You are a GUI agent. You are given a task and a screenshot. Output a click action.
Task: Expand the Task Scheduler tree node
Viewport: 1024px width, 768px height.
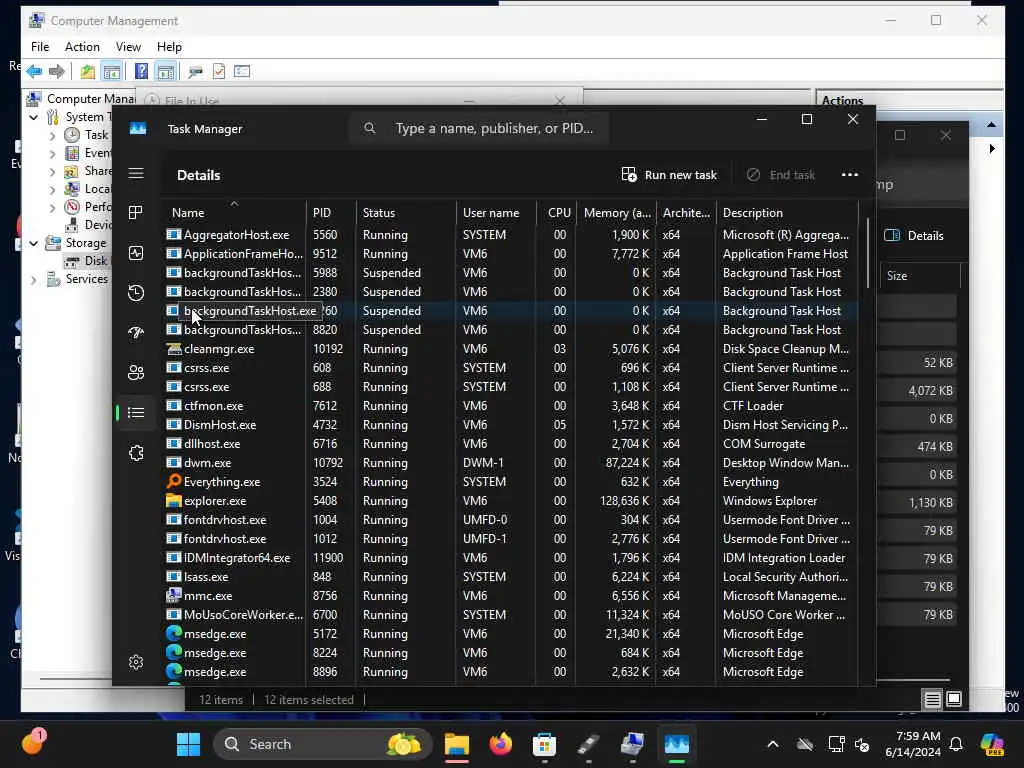tap(52, 135)
